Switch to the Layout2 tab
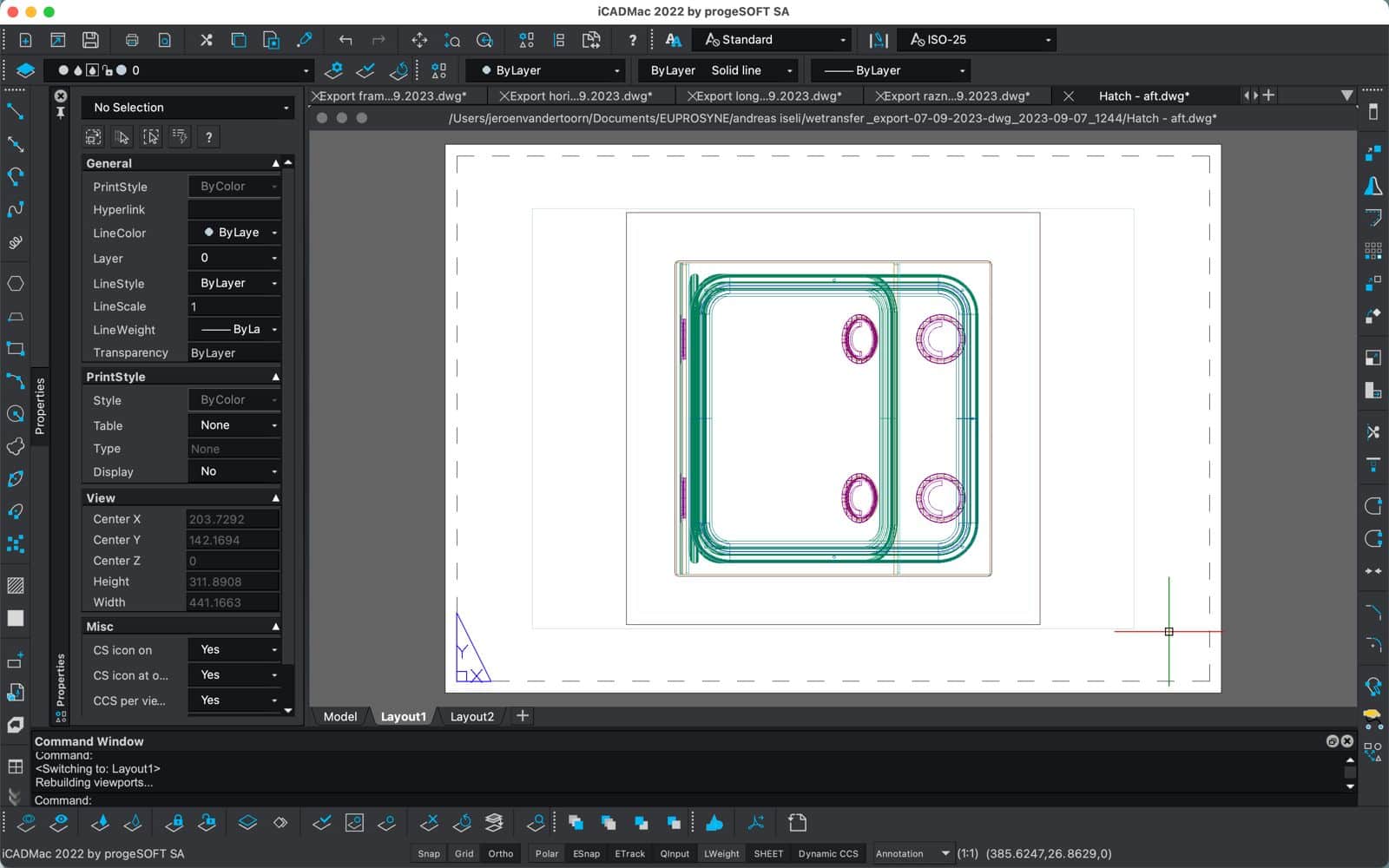This screenshot has height=868, width=1389. point(471,716)
